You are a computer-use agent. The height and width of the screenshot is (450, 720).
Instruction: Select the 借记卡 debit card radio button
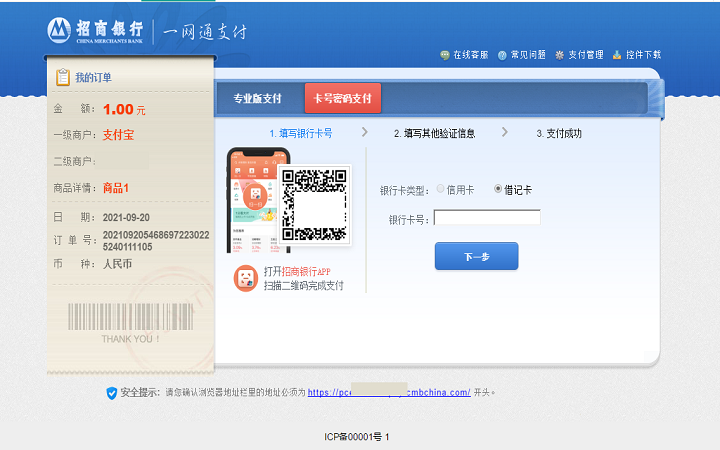pos(499,189)
